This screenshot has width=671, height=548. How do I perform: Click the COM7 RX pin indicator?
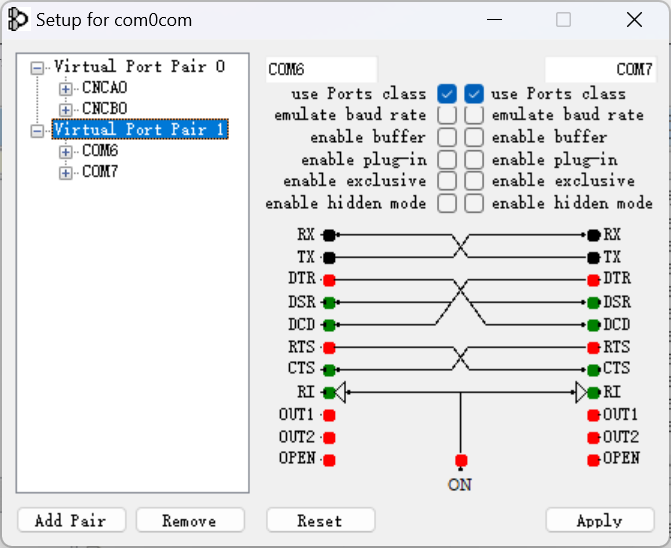594,235
